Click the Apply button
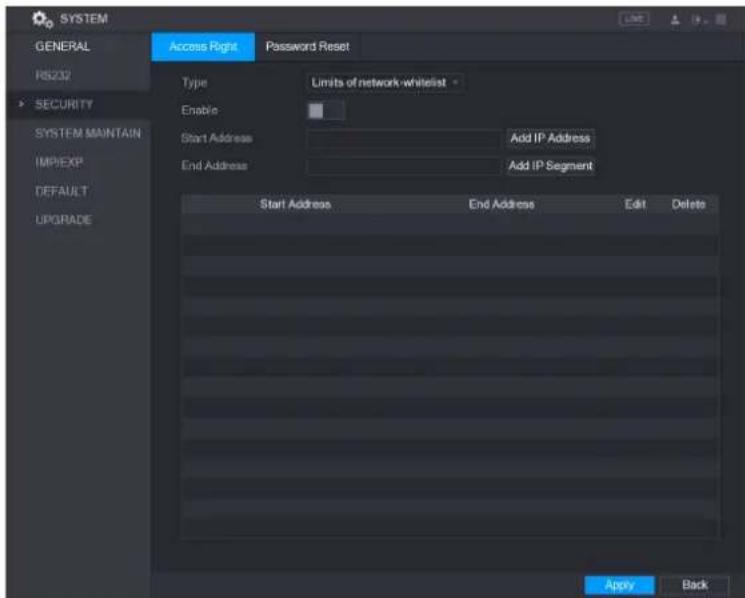Screen dimensions: 745x598 pyautogui.click(x=619, y=585)
